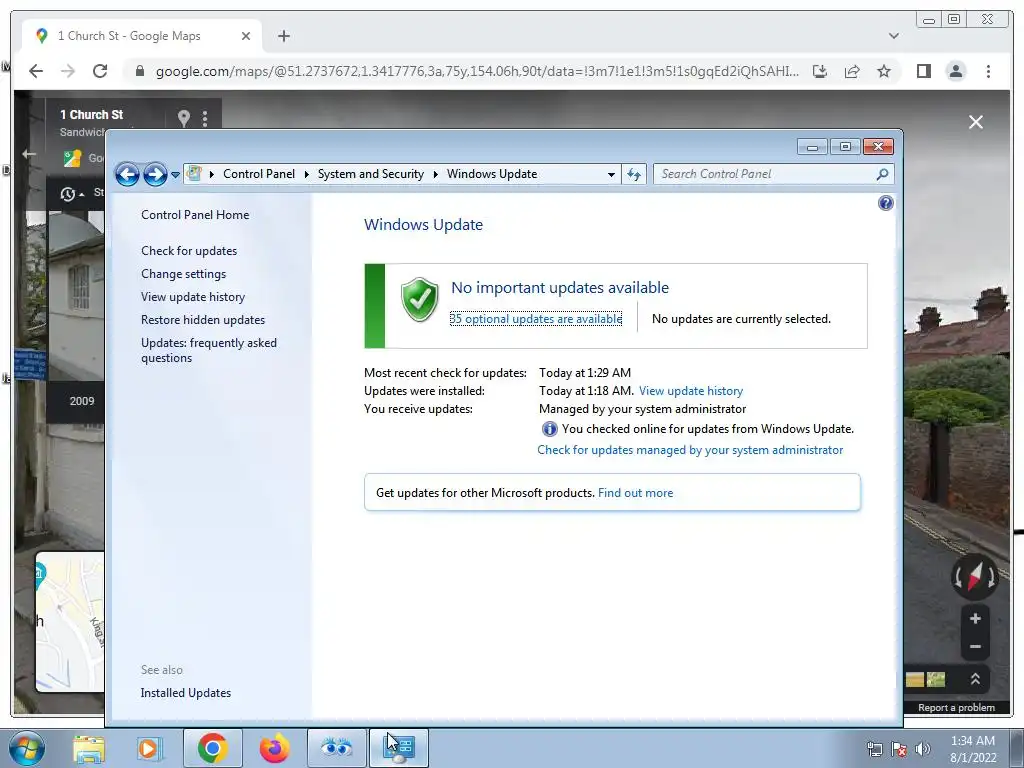Select the 1 Church St Chrome tab
Image resolution: width=1024 pixels, height=768 pixels.
pyautogui.click(x=142, y=36)
